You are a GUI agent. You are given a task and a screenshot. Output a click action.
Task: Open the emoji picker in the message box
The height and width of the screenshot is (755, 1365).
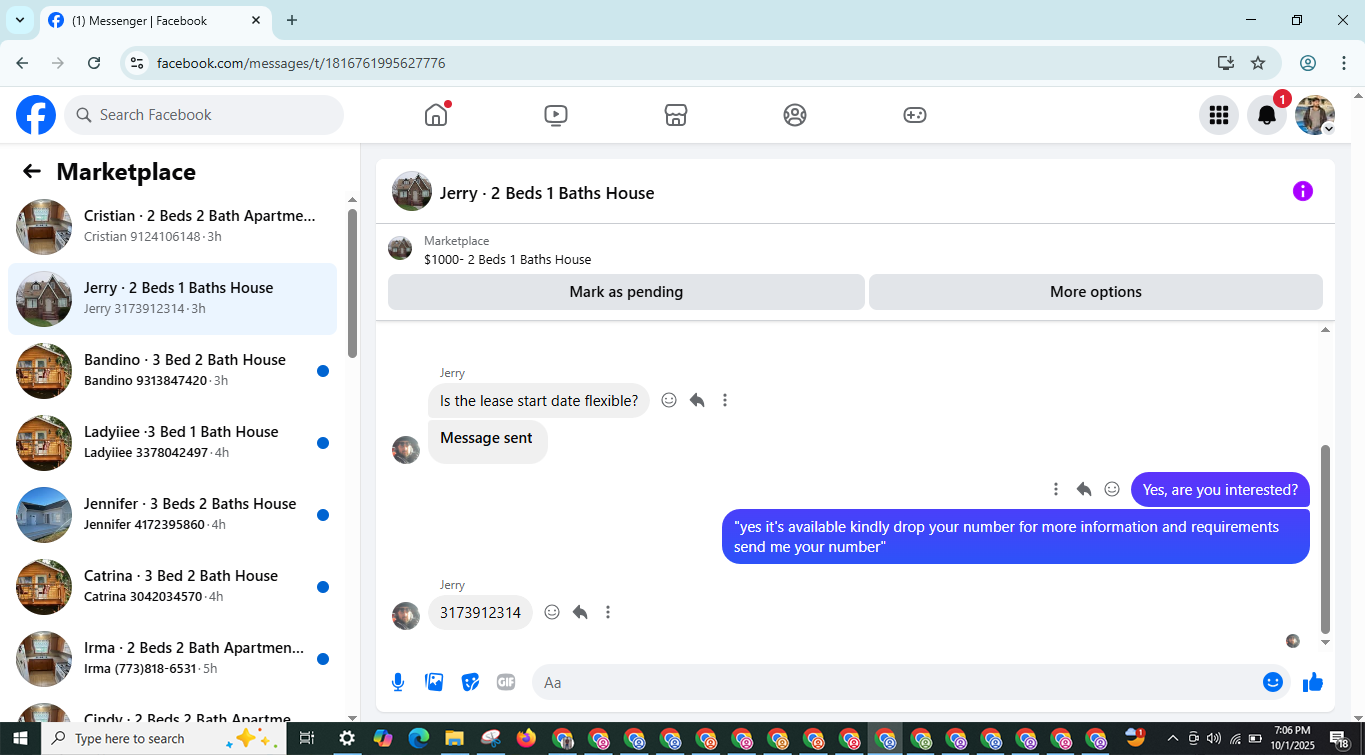pos(1273,682)
